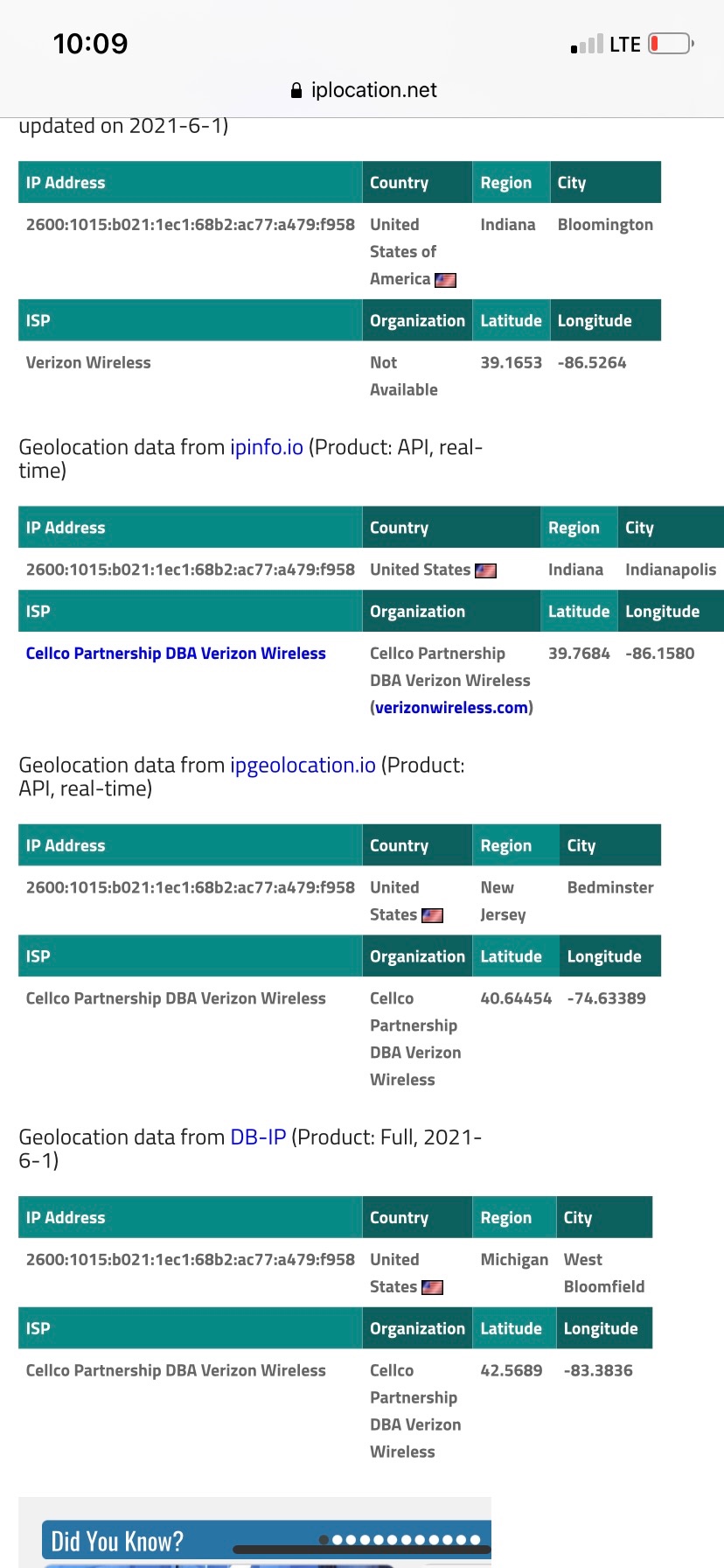Select the IP address in the Indianapolis table
The image size is (724, 1568).
[x=191, y=570]
